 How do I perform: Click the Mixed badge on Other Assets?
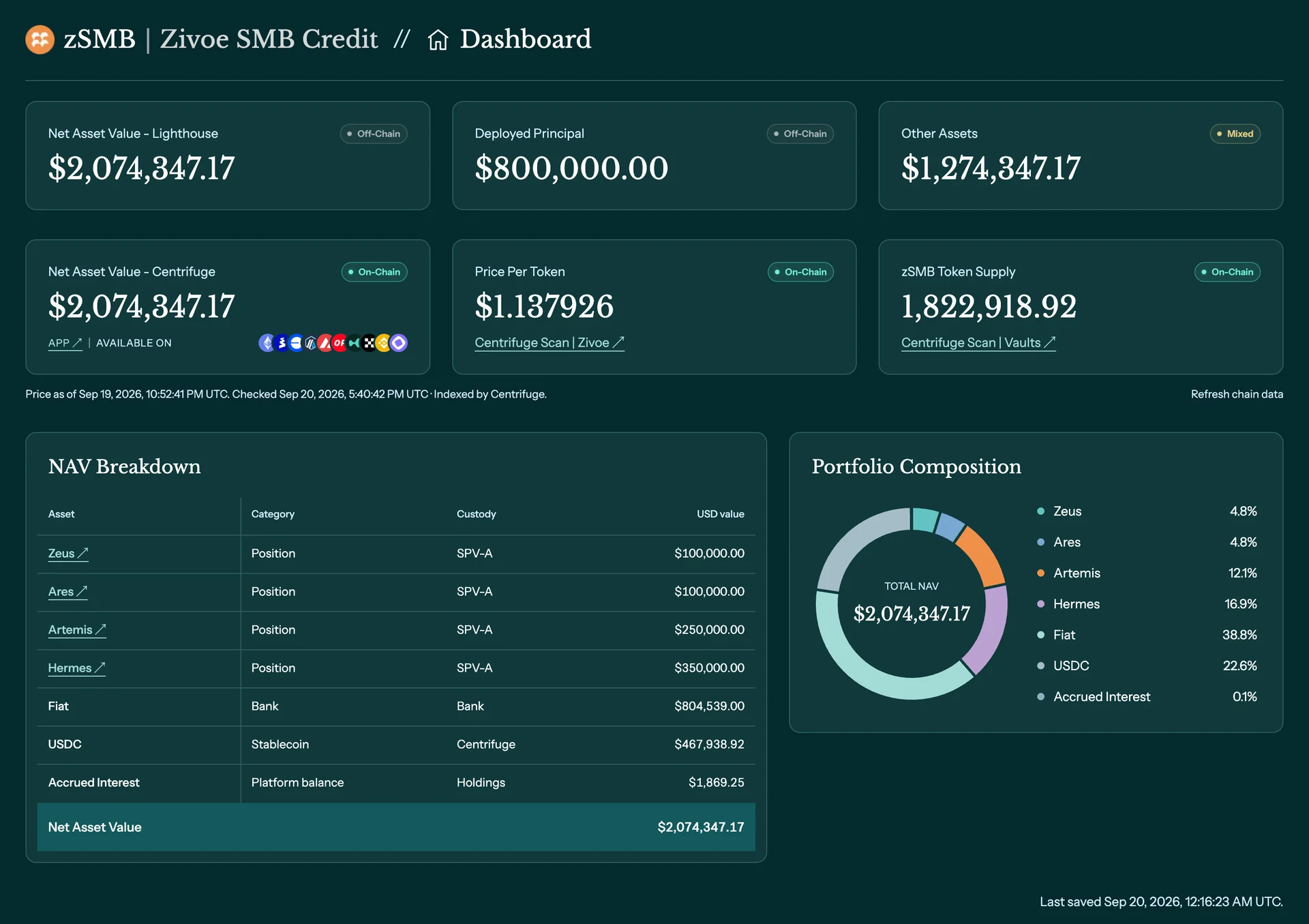click(1235, 134)
